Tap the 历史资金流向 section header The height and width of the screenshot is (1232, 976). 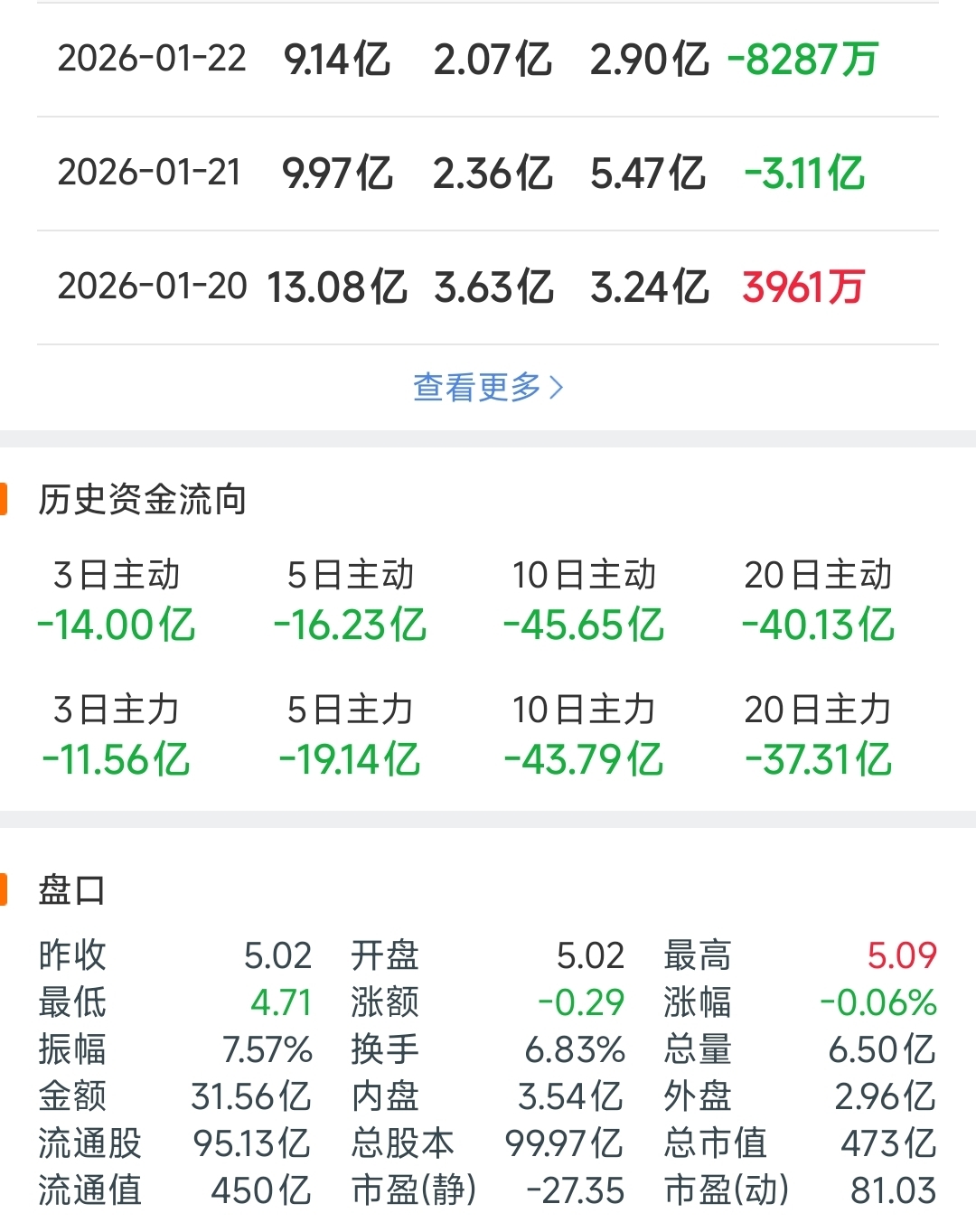[x=143, y=499]
